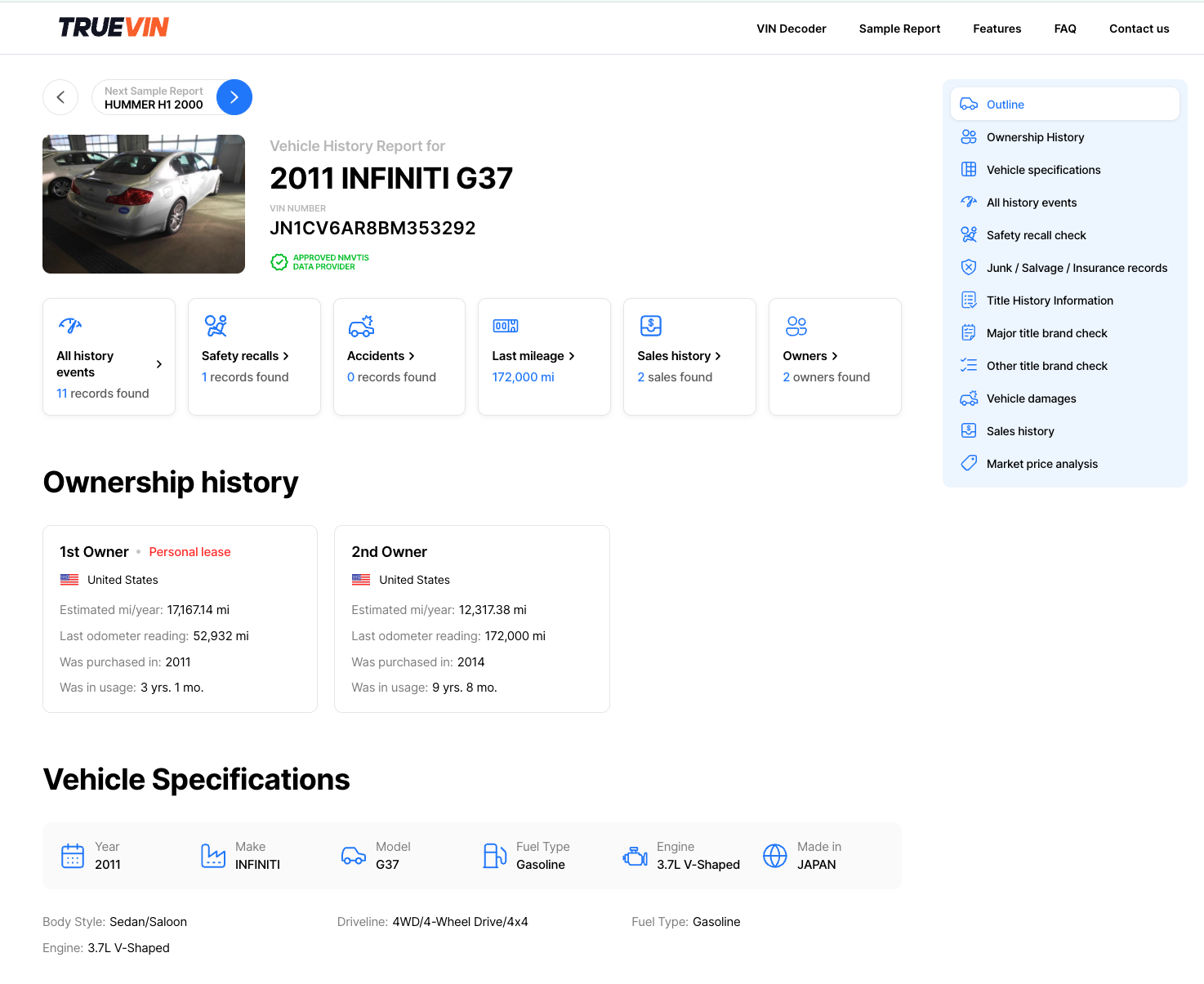Open Safety recalls via its chevron
Screen dimensions: 1204x984
click(x=286, y=356)
